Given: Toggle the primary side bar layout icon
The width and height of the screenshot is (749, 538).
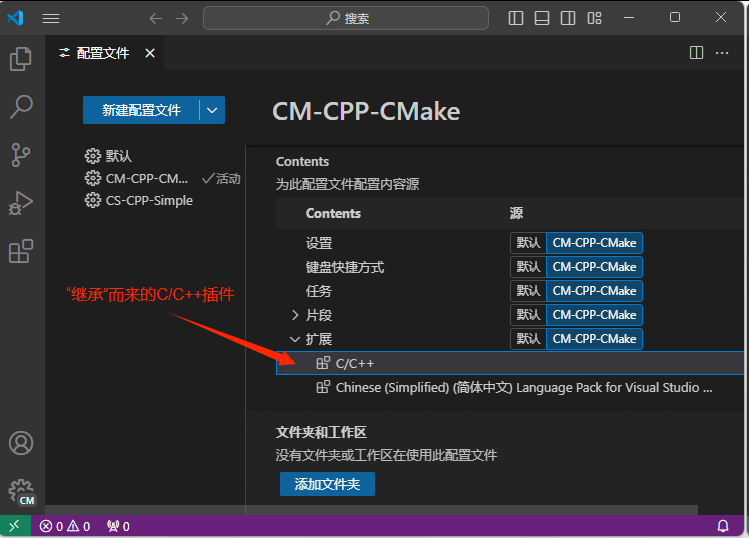Looking at the screenshot, I should 516,18.
